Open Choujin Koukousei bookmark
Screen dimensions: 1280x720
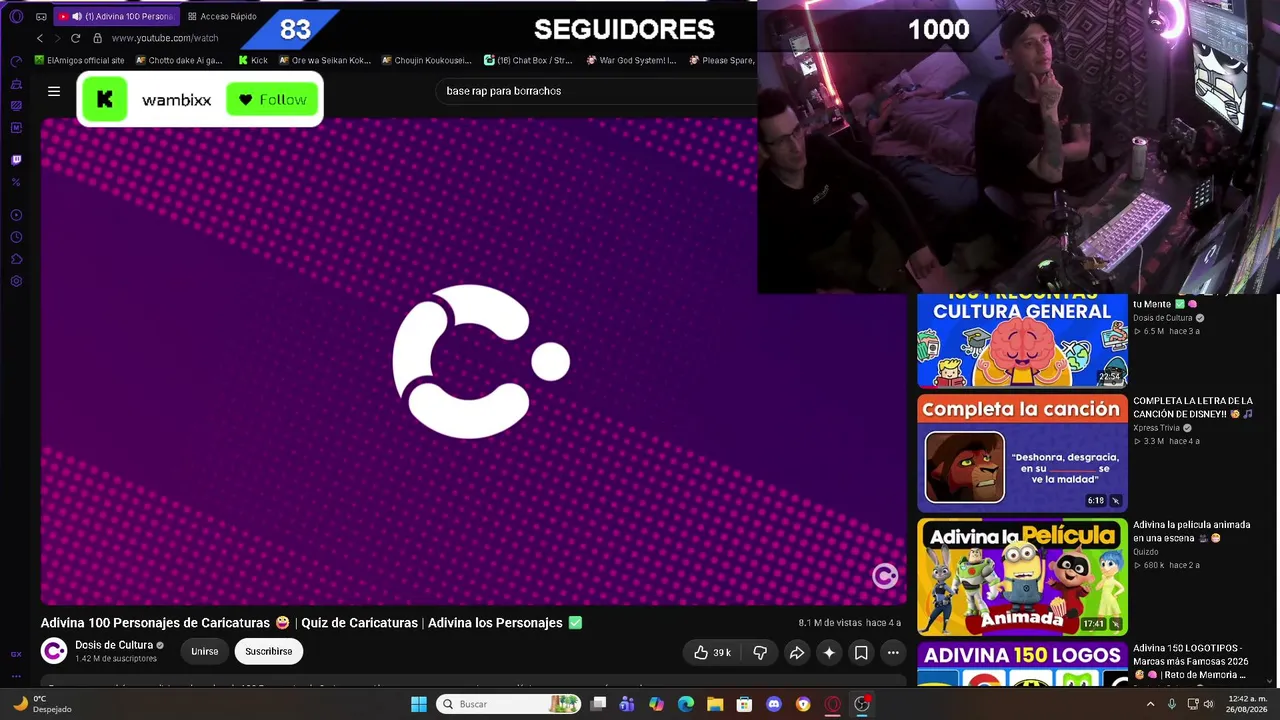point(427,60)
